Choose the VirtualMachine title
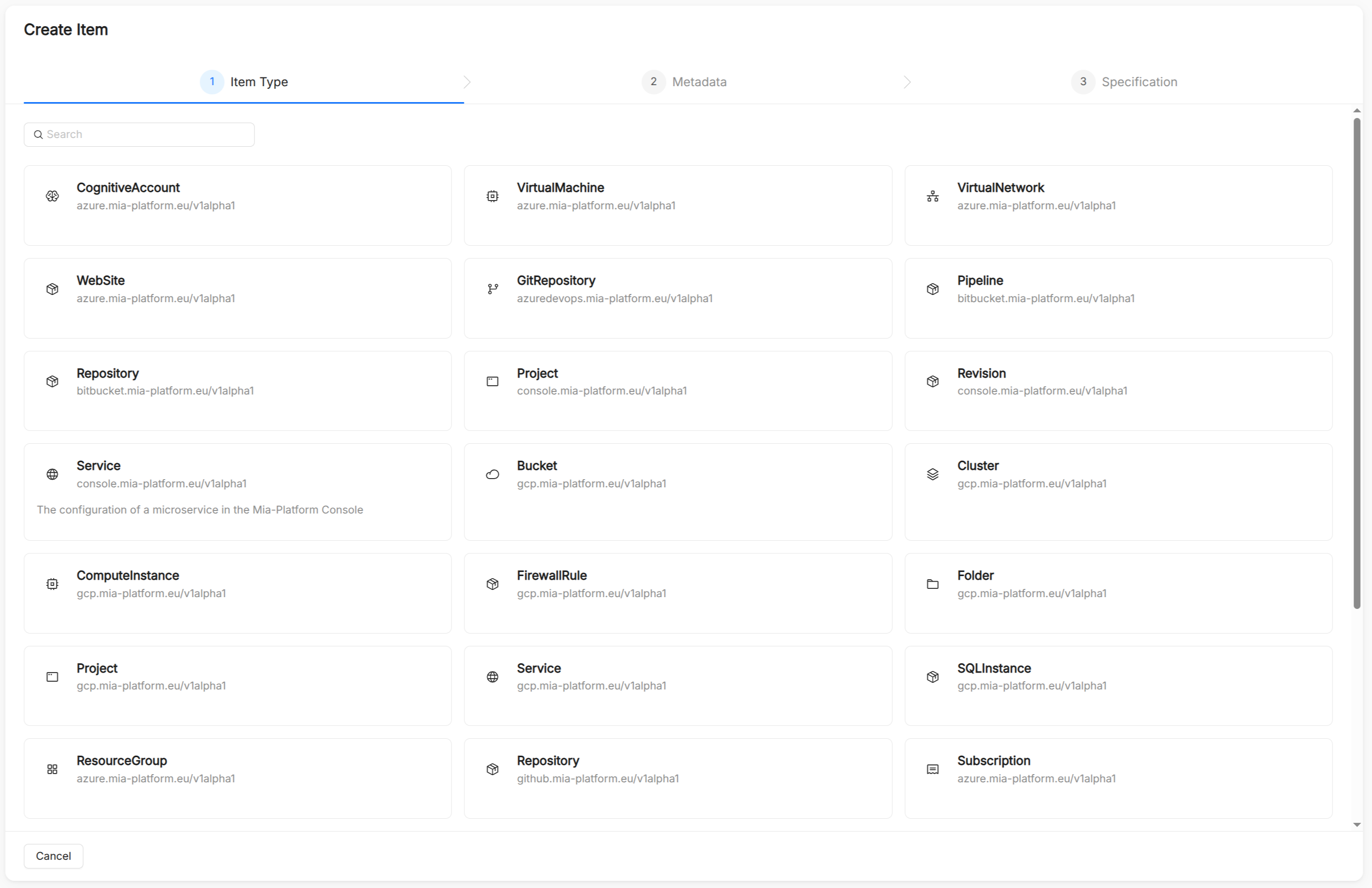The image size is (1372, 888). 560,188
